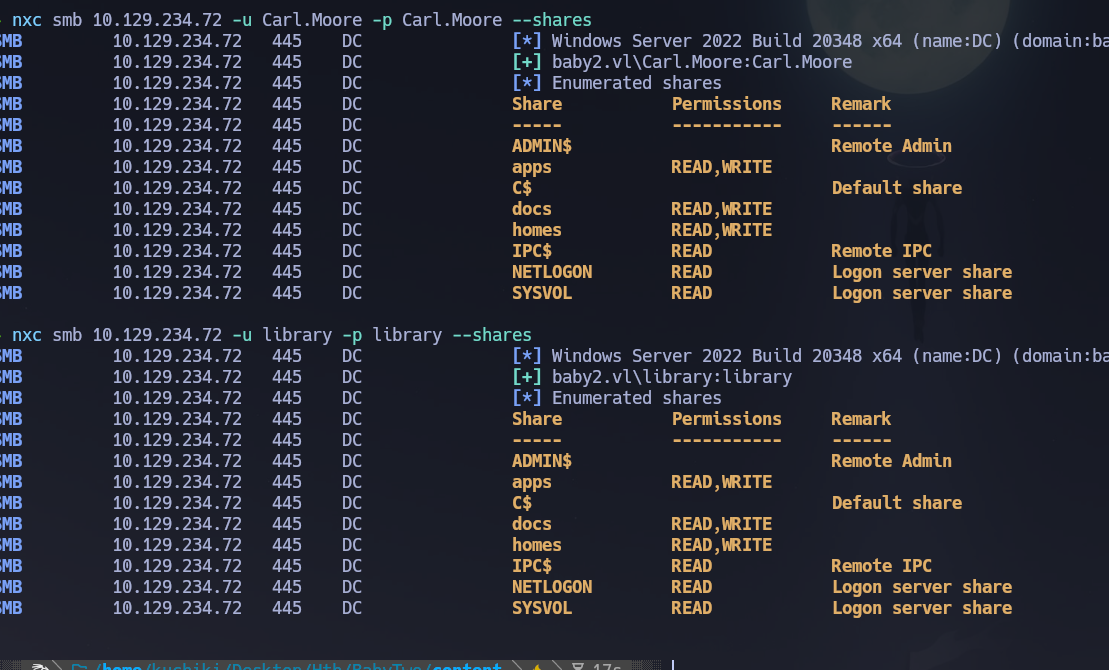The height and width of the screenshot is (670, 1109).
Task: Select the NETLOGON share name
Action: click(551, 271)
